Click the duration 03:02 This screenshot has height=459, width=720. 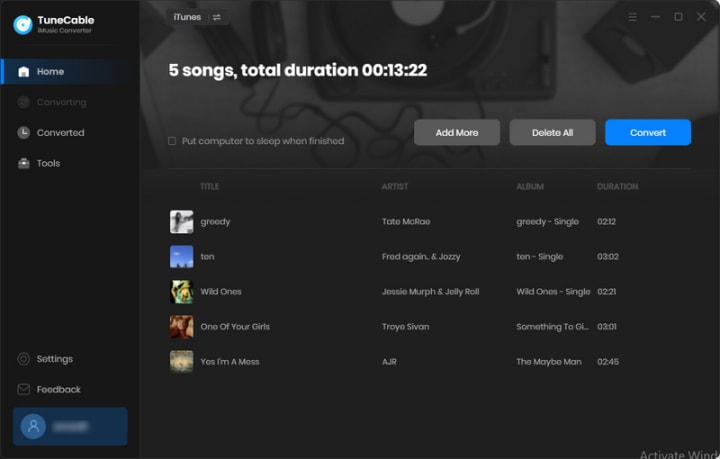tap(608, 257)
